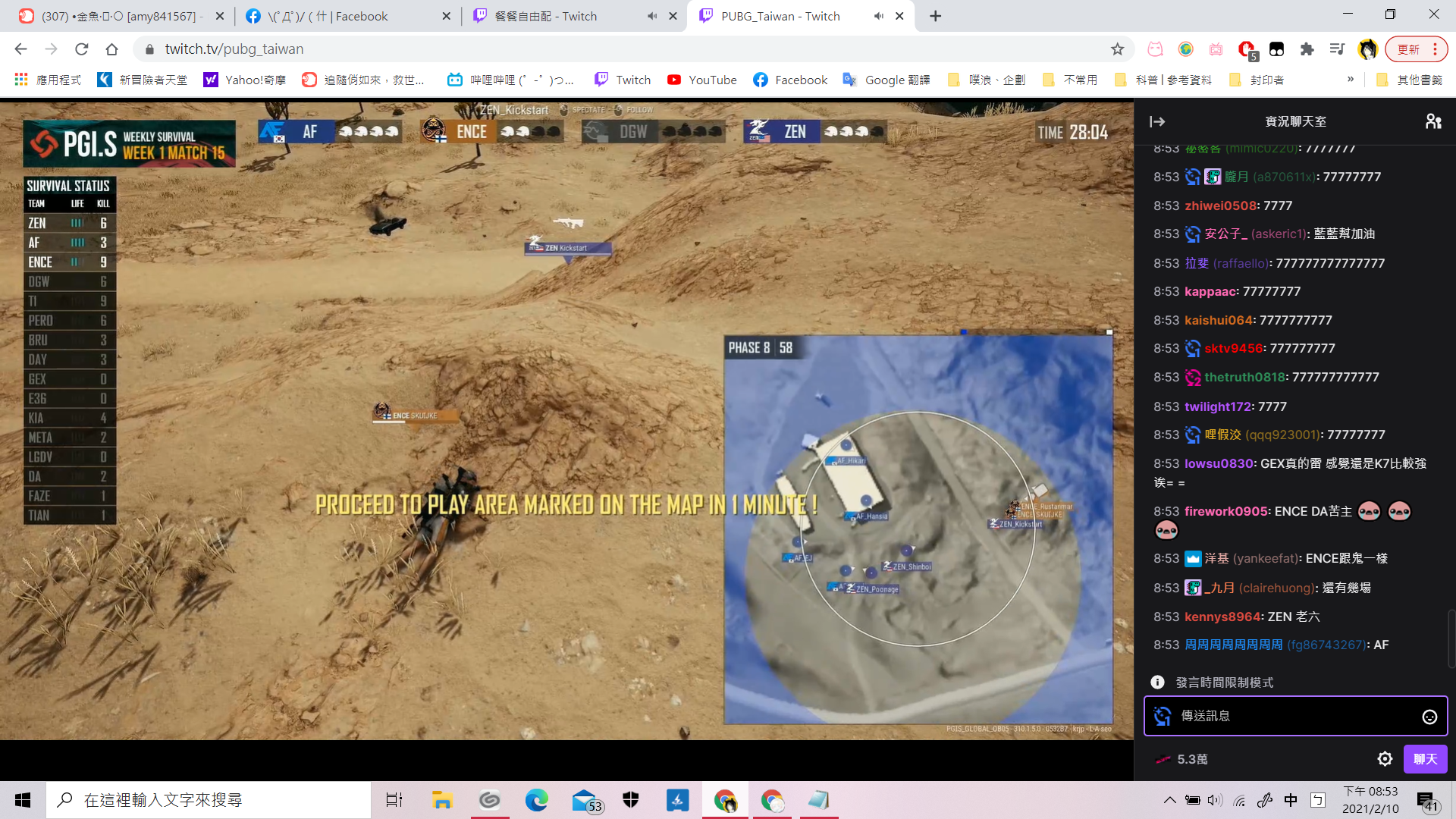Open username kennys8964 in chat
1456x819 pixels.
click(1222, 617)
